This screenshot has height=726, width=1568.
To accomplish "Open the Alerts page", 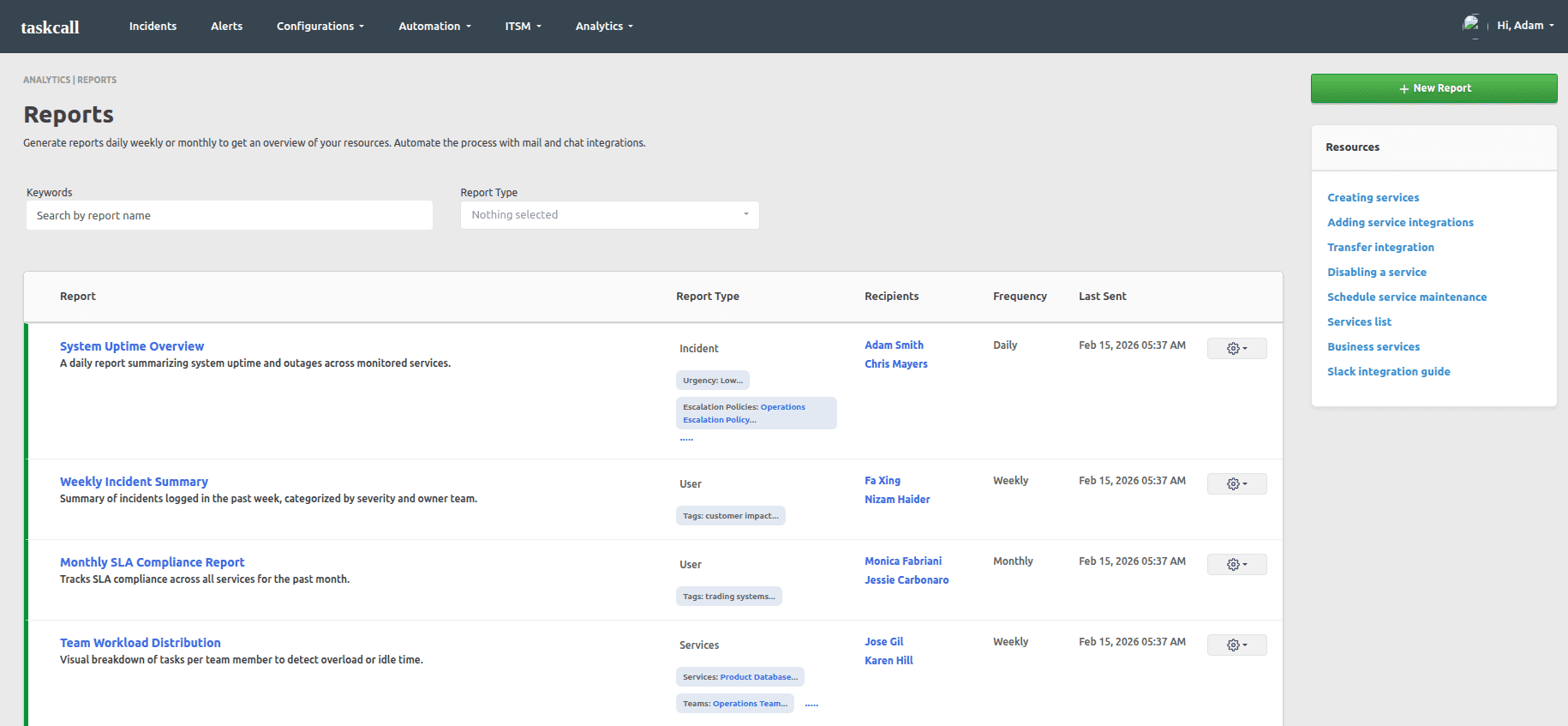I will tap(226, 26).
